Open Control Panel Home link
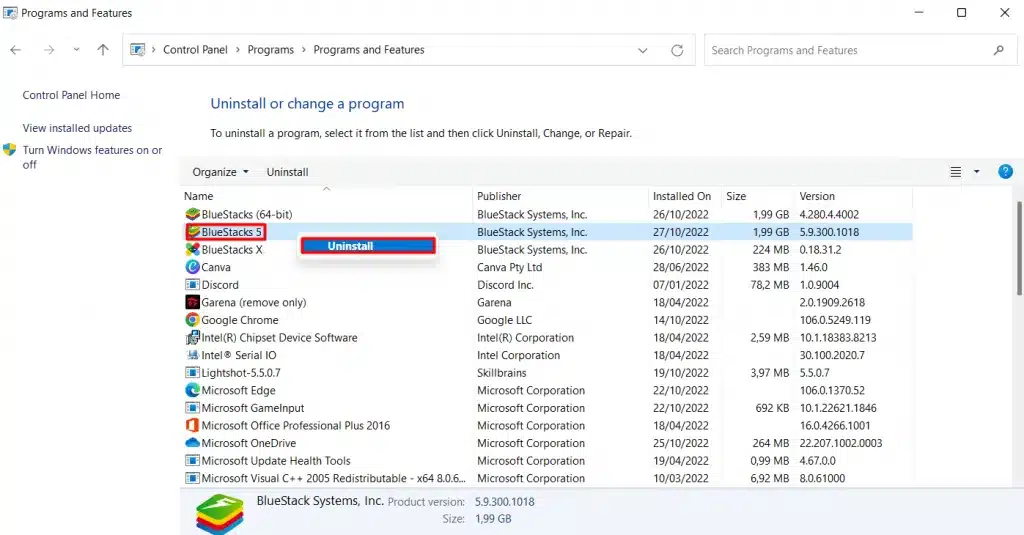 click(x=71, y=95)
